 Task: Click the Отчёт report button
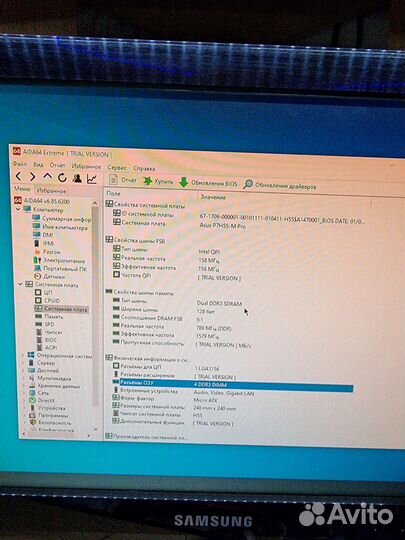[x=123, y=179]
